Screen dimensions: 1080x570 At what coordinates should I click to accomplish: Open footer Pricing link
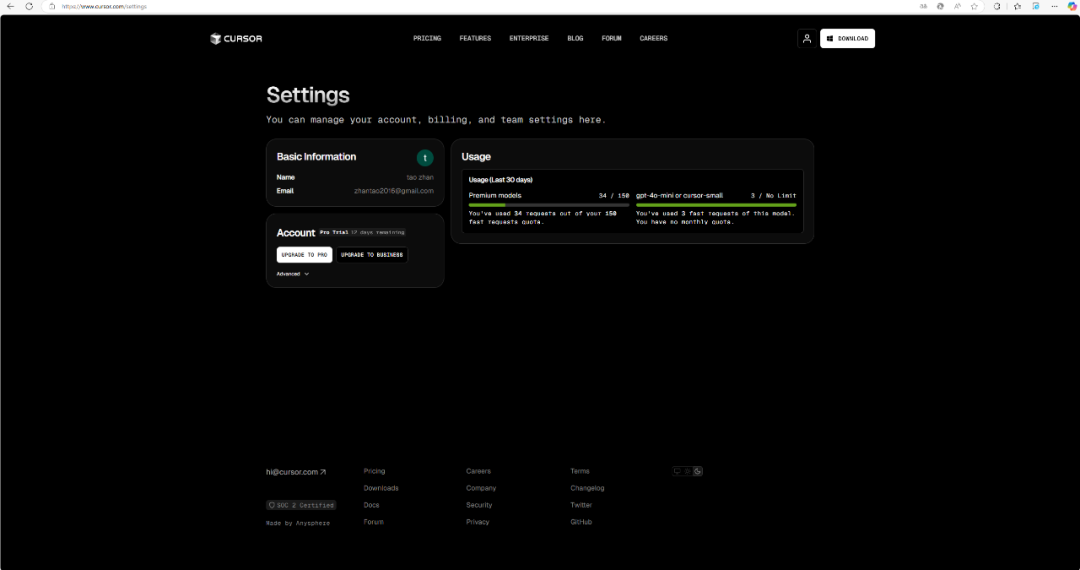(x=375, y=472)
